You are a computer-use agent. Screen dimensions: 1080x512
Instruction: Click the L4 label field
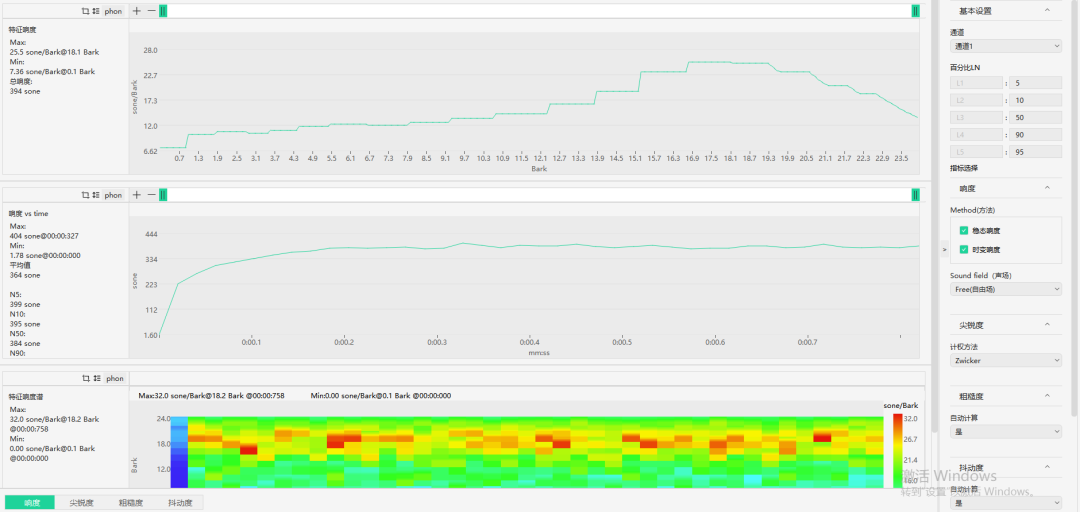pos(976,134)
